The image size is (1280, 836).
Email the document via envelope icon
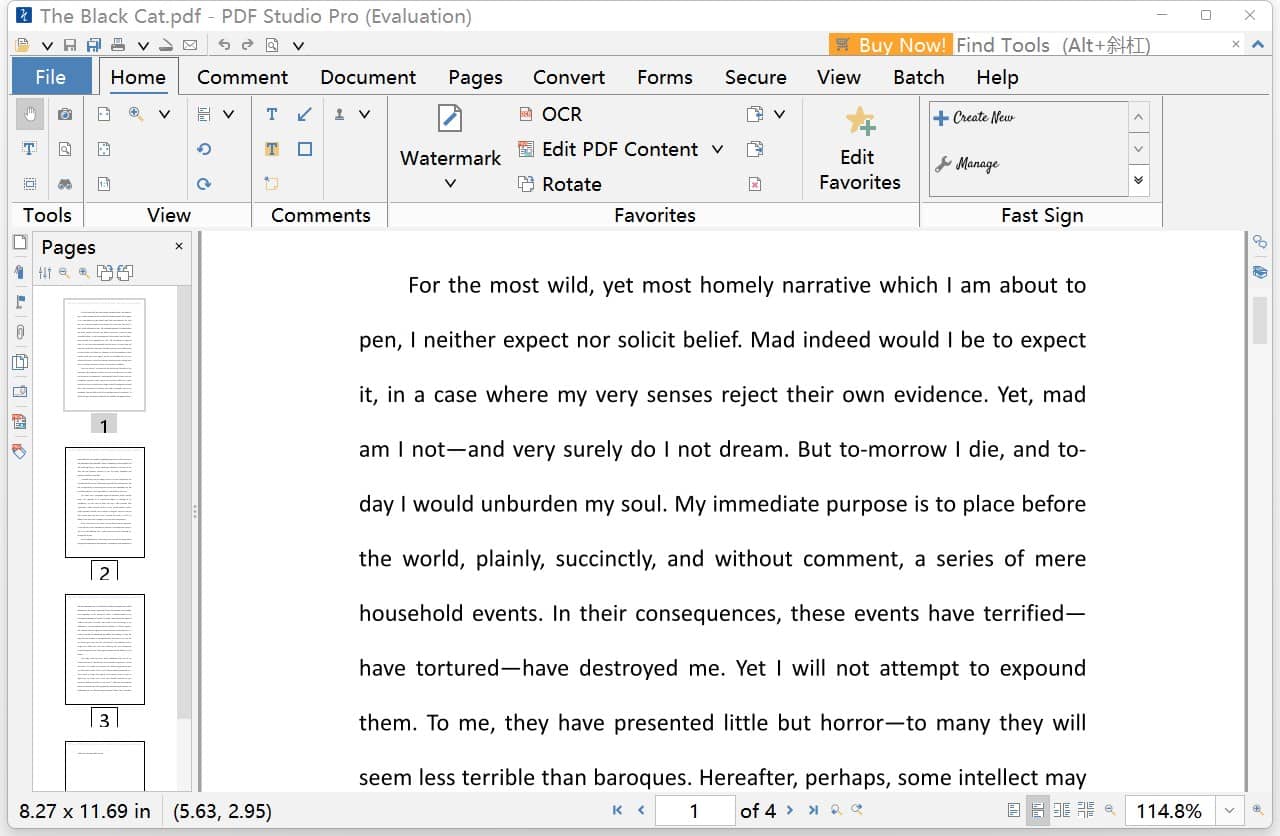(190, 45)
